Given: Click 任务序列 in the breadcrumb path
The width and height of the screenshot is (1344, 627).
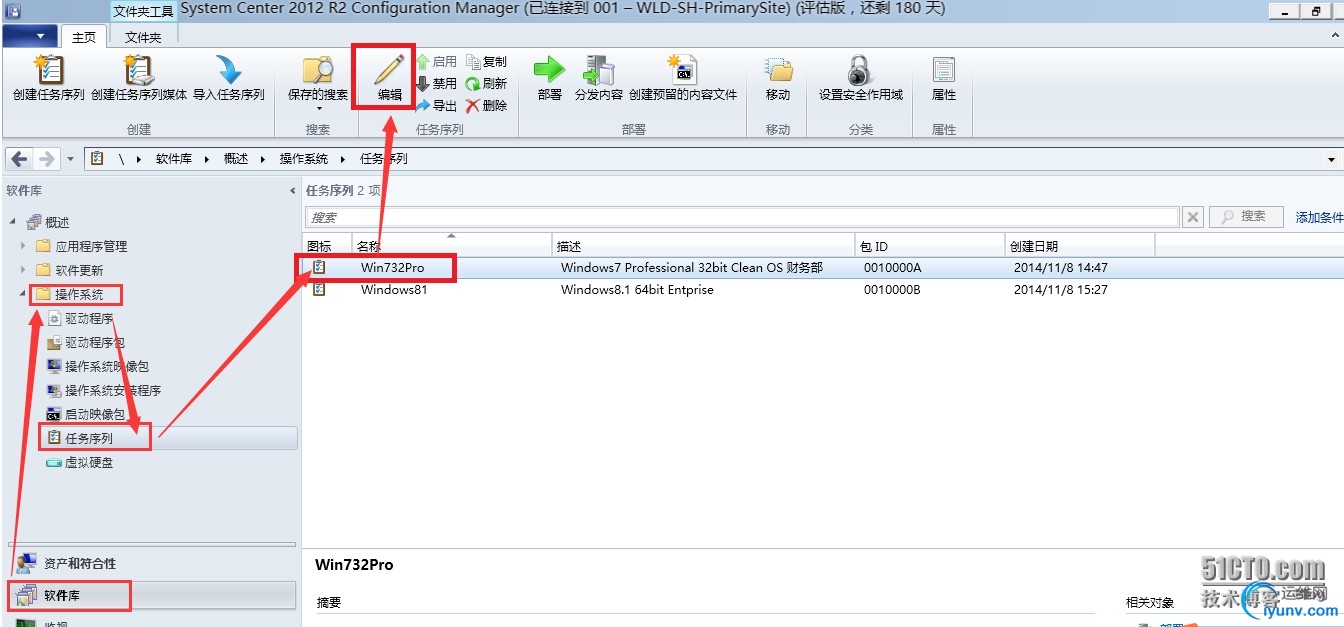Looking at the screenshot, I should click(384, 159).
